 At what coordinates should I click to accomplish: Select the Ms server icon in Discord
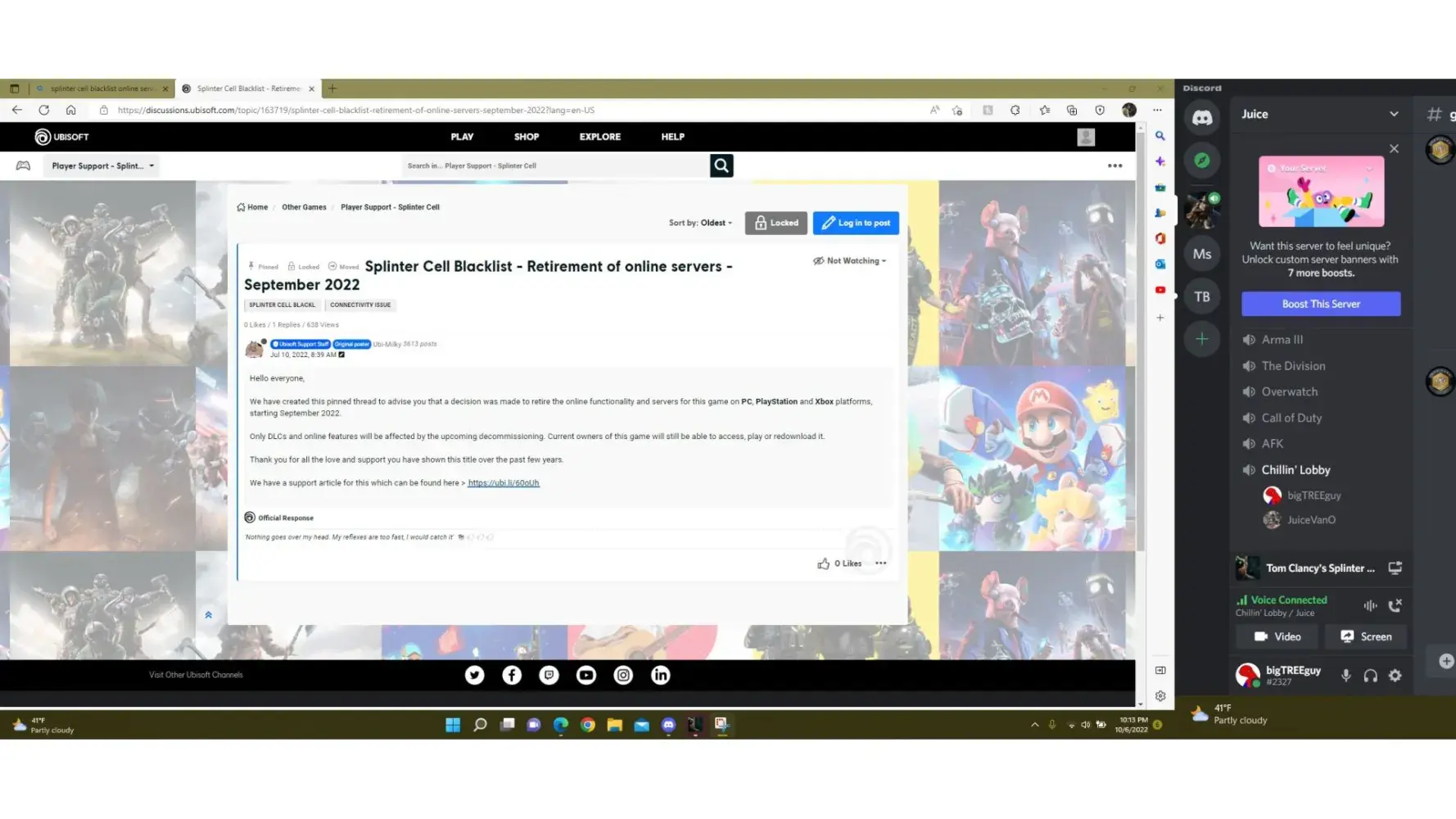click(1201, 254)
